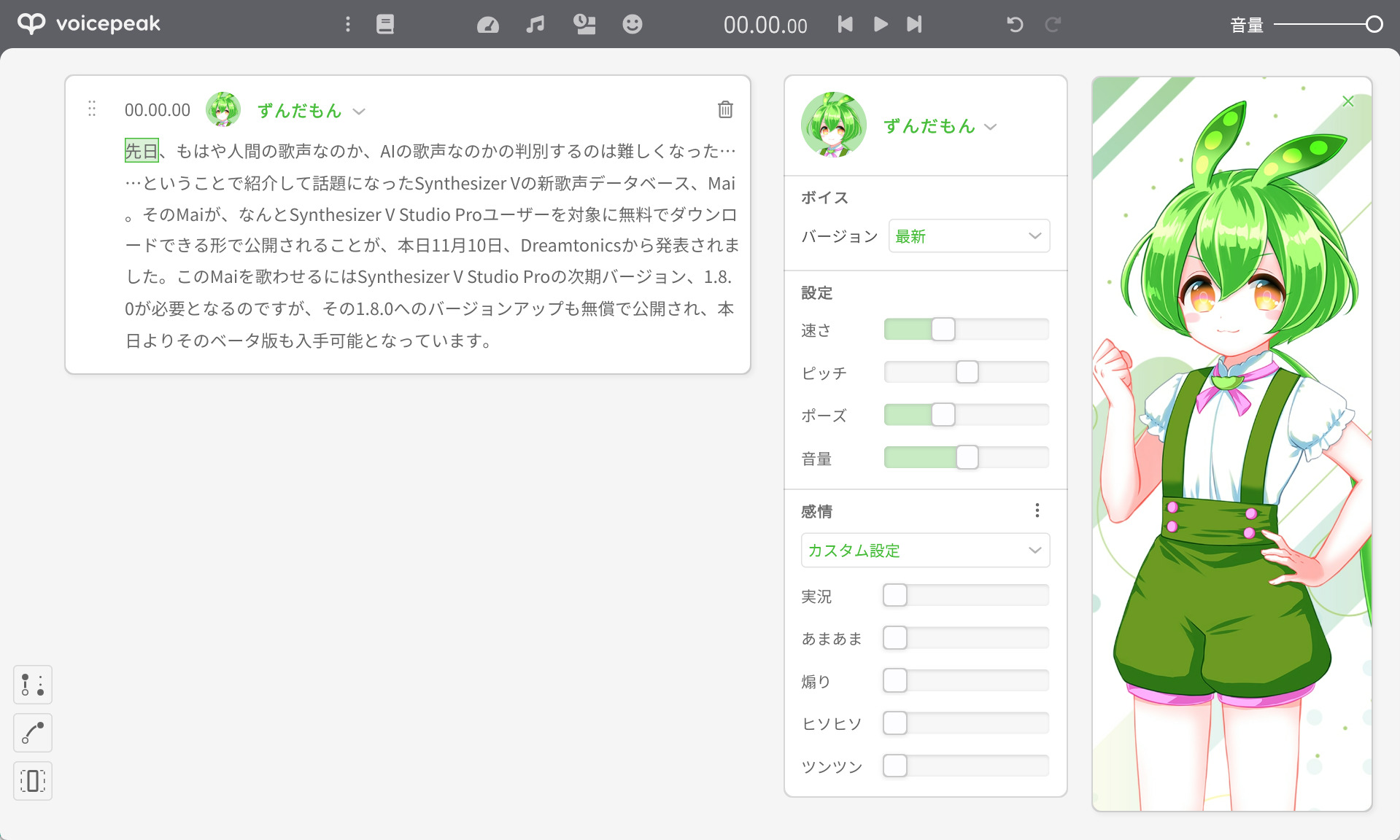Click the block timestamp 00.00.00
The height and width of the screenshot is (840, 1400).
click(x=158, y=110)
